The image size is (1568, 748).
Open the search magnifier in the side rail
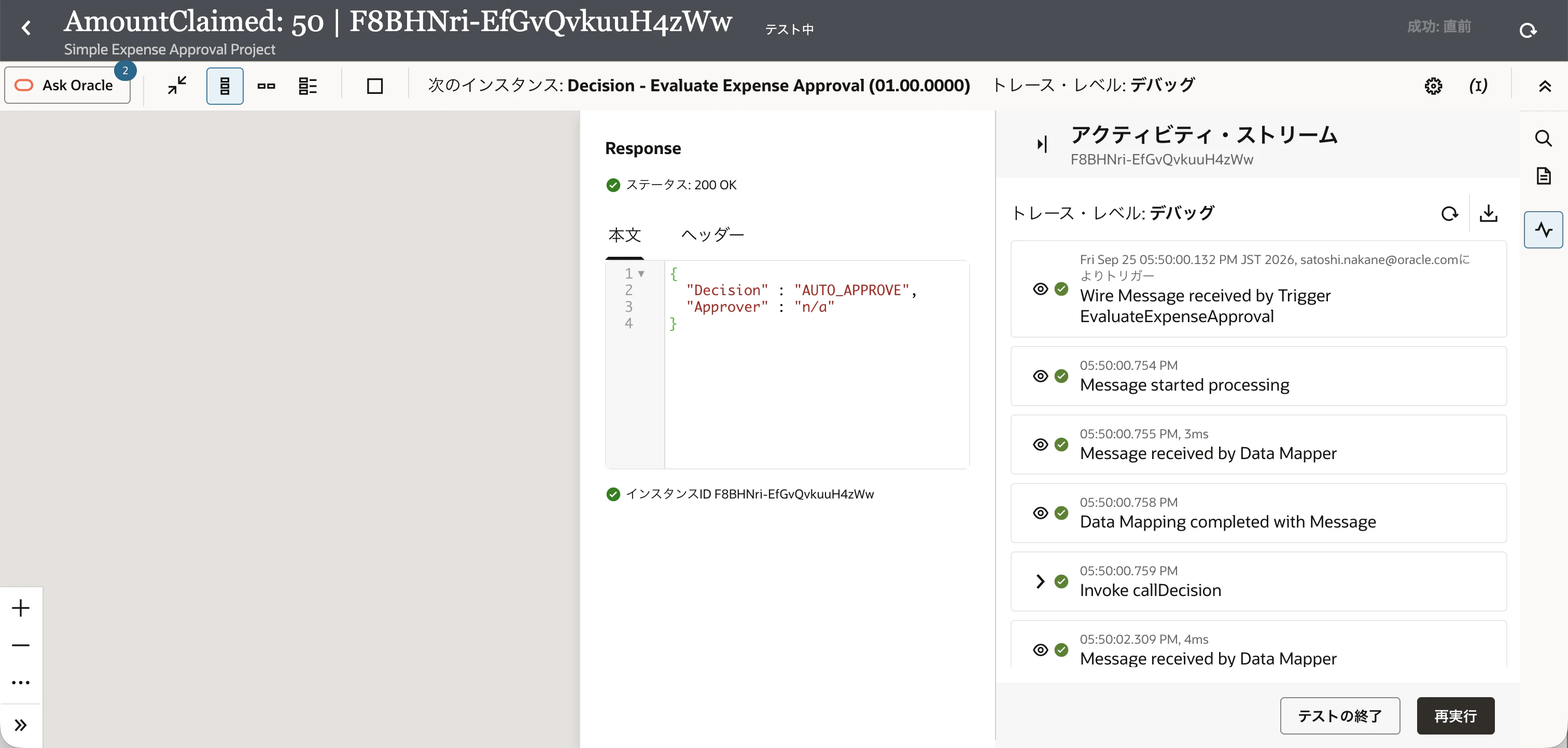click(x=1543, y=138)
